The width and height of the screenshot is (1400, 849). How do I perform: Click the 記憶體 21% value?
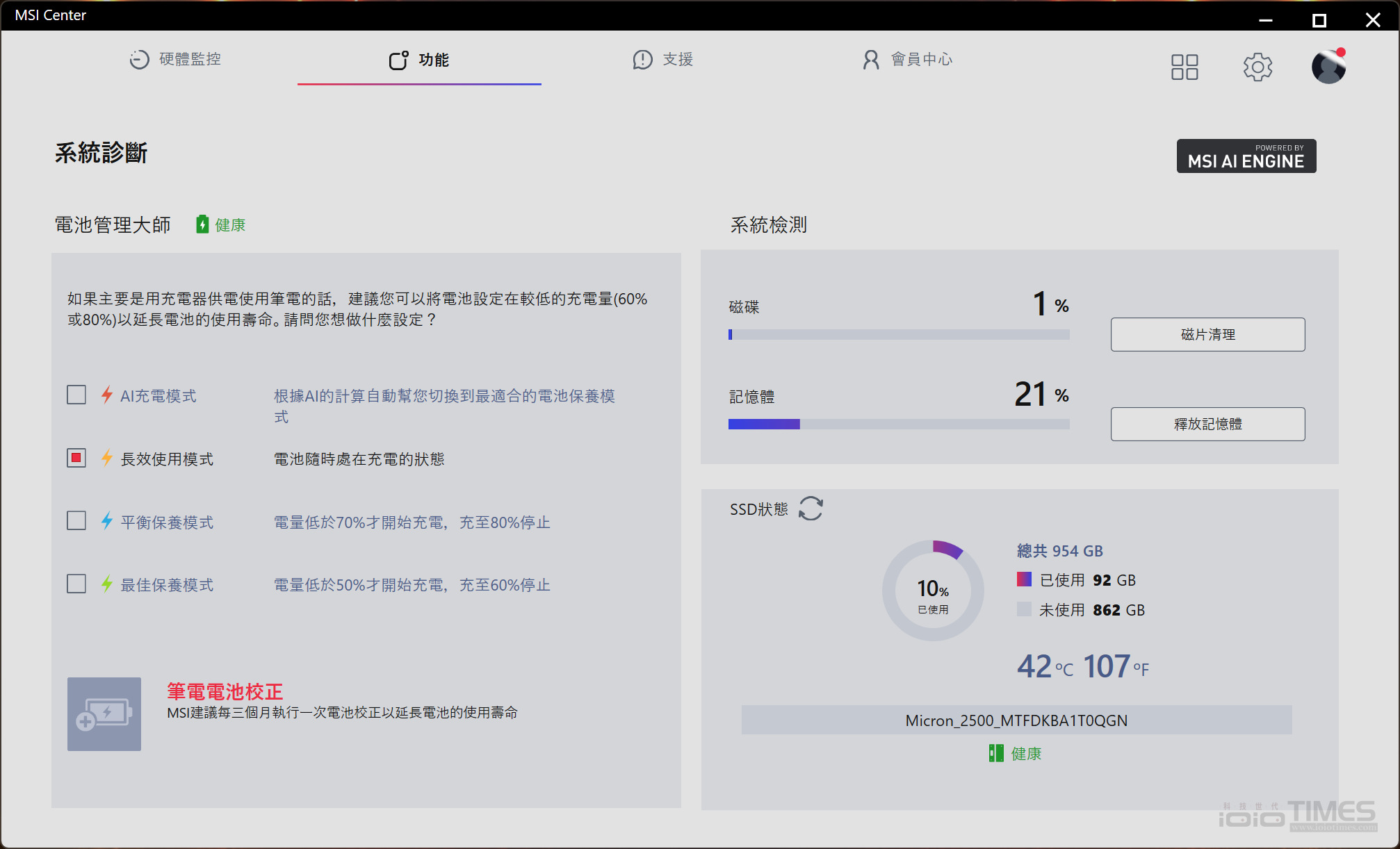1041,395
